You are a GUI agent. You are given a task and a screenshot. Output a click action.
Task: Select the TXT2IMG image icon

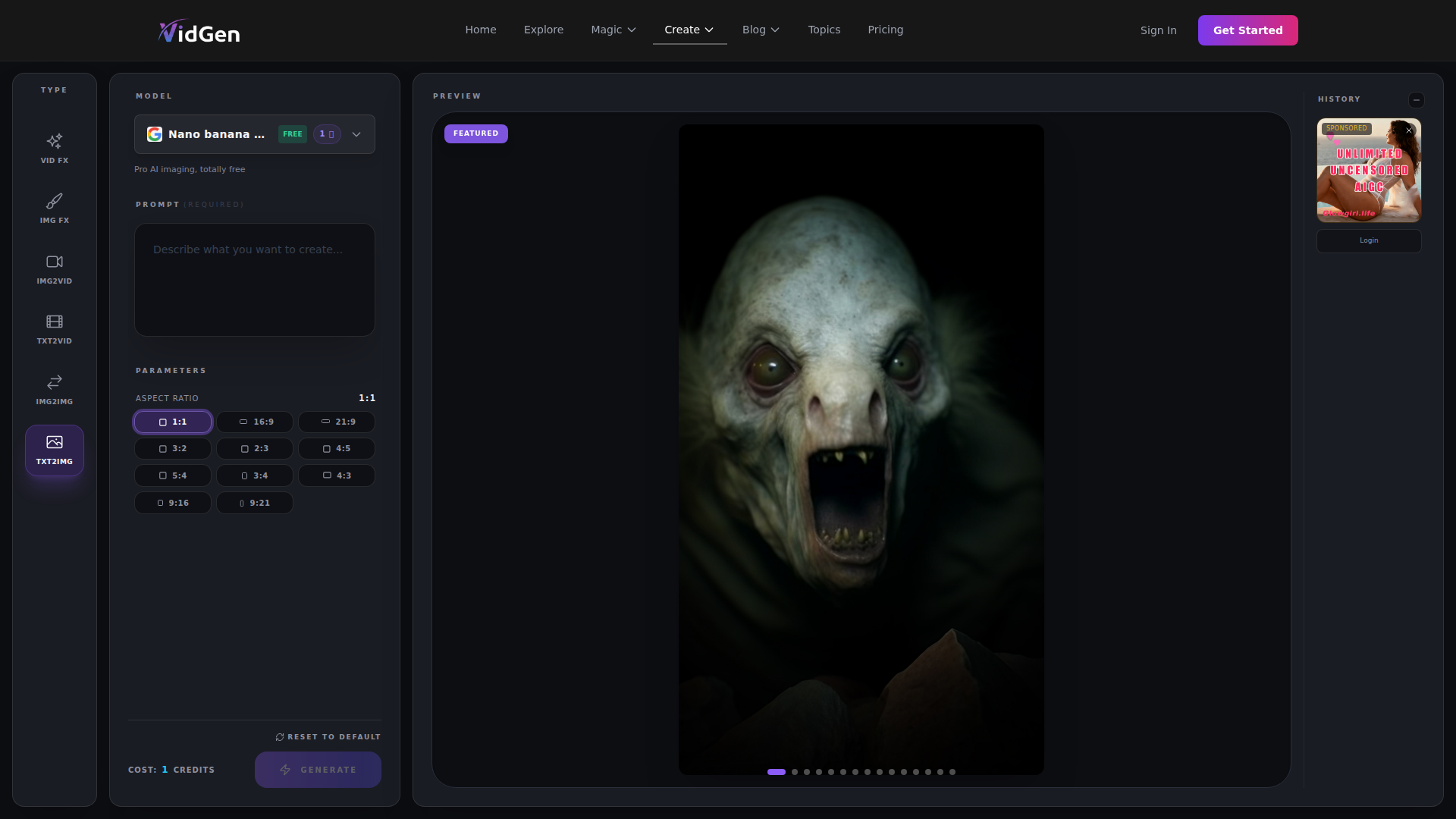point(55,443)
